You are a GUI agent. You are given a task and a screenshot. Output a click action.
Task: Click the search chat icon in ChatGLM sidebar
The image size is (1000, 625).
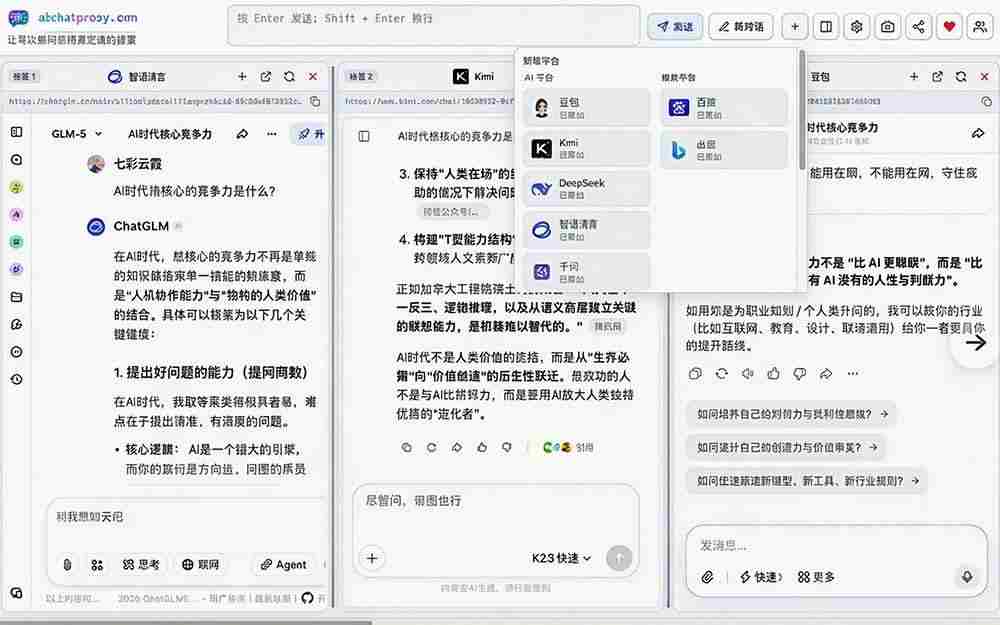click(17, 159)
